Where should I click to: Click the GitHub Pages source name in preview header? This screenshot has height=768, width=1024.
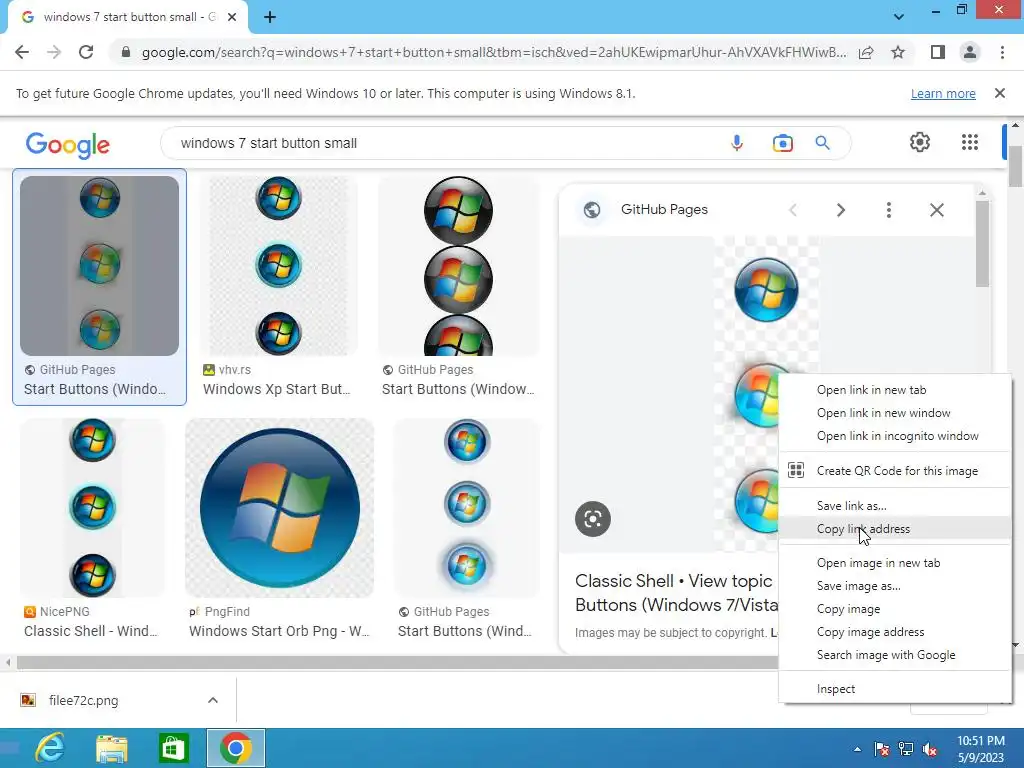coord(664,210)
